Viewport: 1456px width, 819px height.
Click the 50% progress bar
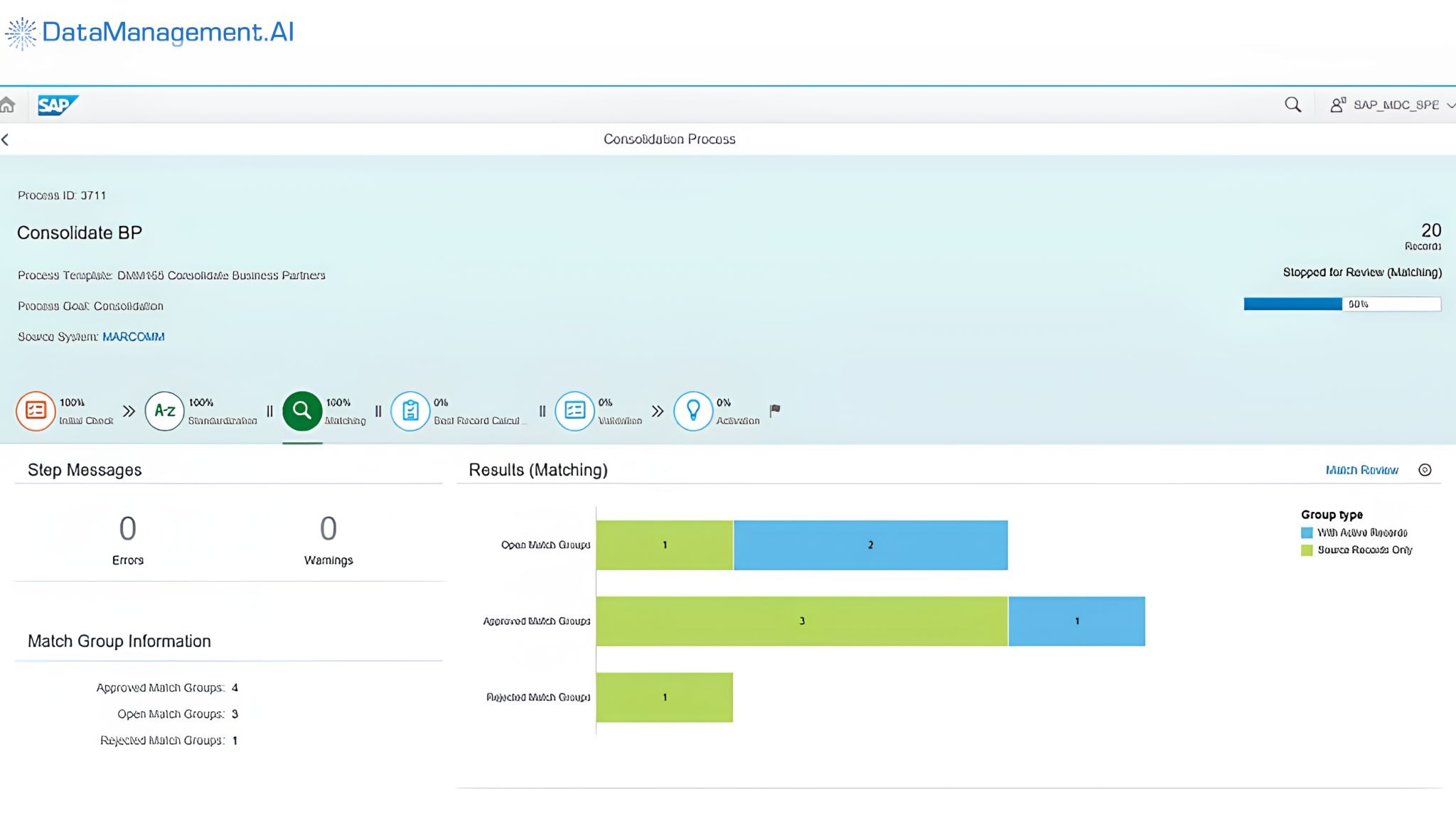click(1342, 304)
